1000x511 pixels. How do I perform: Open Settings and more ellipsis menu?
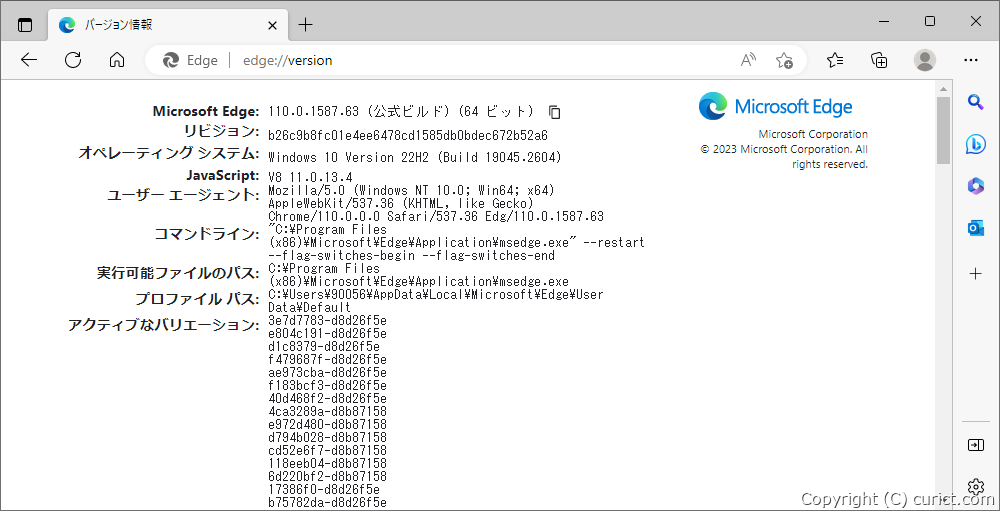click(971, 60)
